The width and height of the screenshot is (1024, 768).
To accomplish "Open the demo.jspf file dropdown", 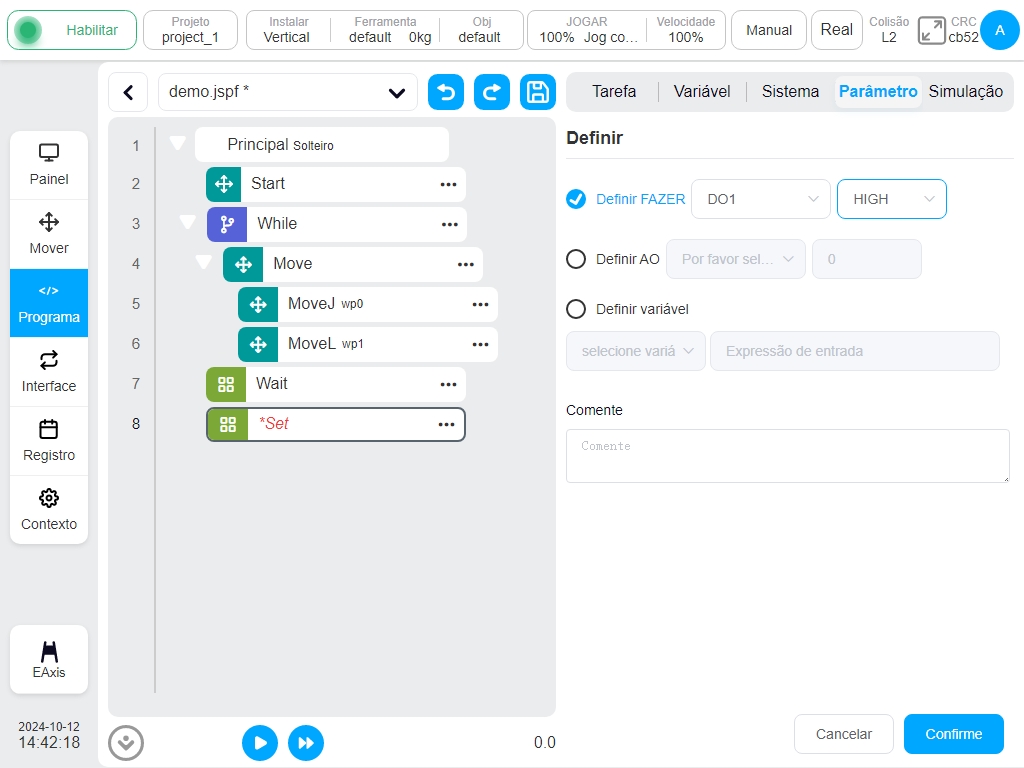I will [288, 92].
